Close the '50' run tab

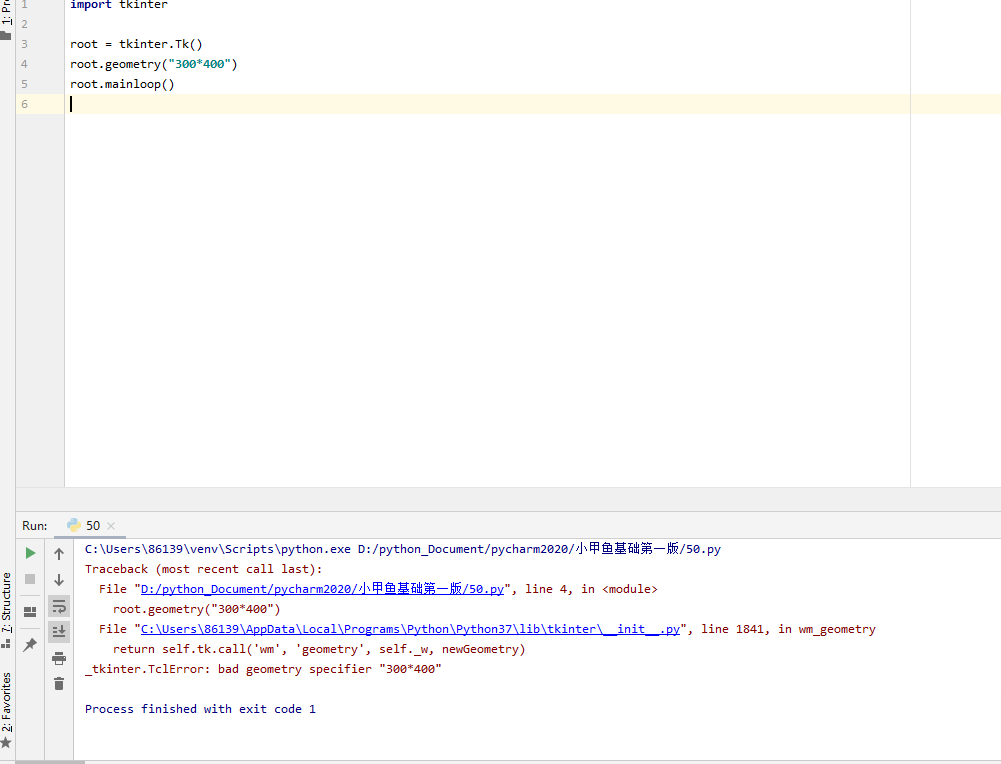[111, 526]
